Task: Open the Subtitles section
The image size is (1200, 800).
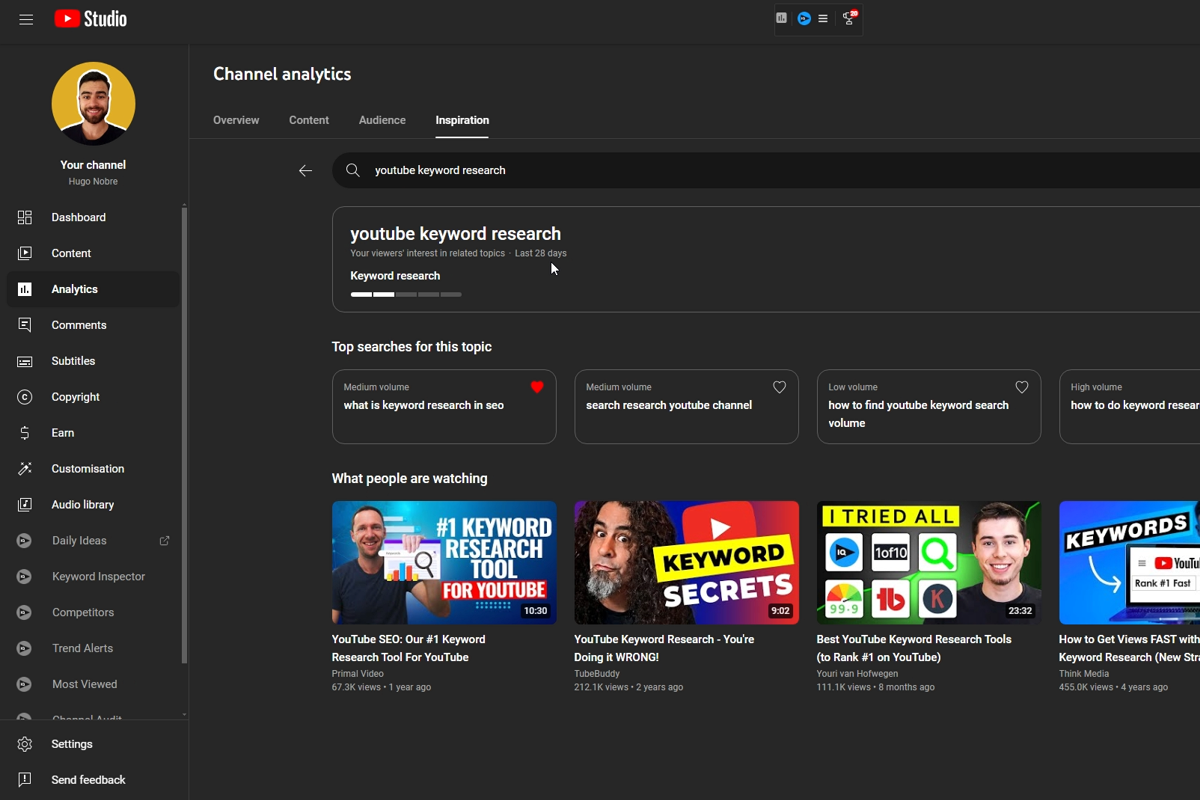Action: pos(72,360)
